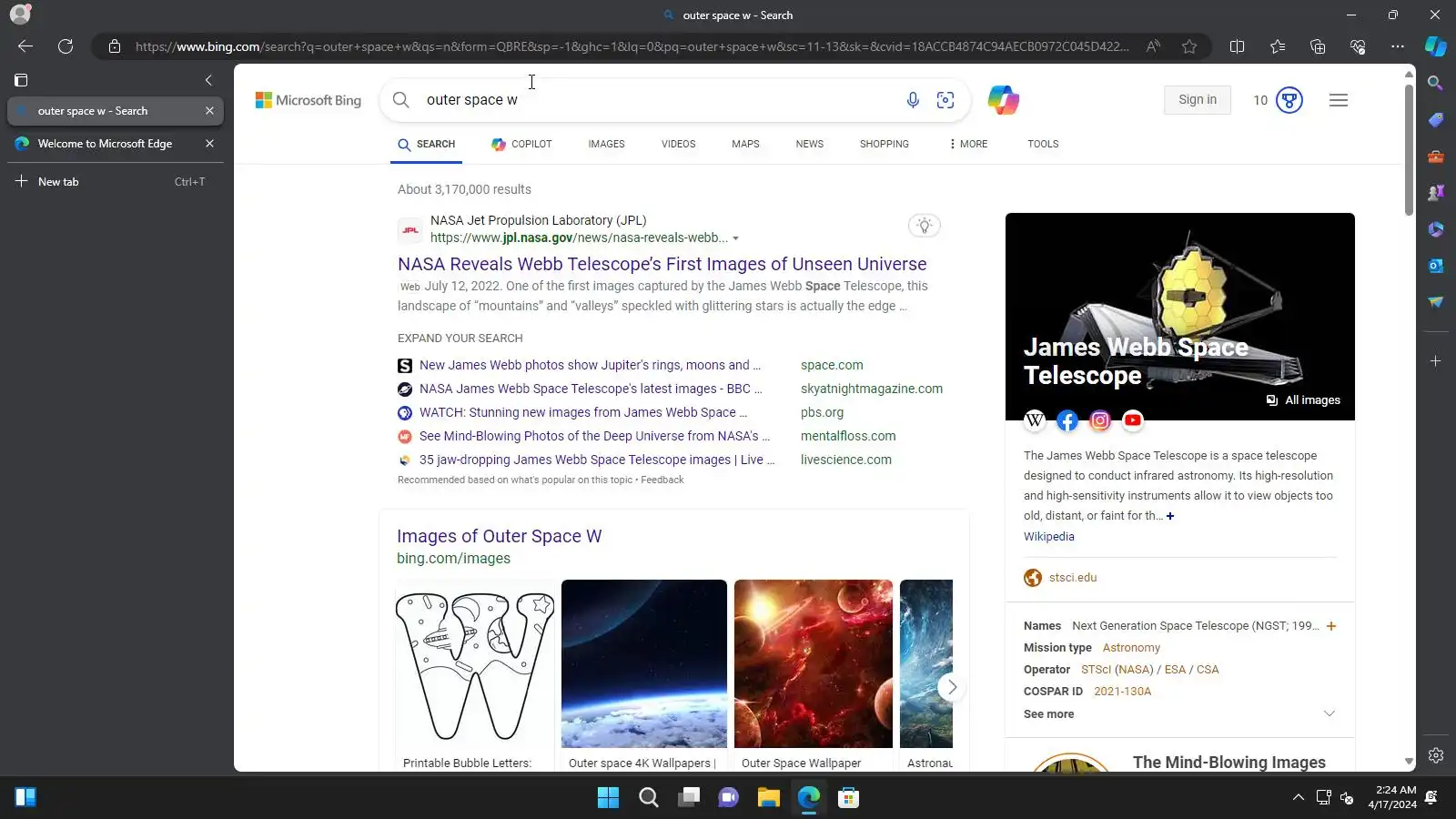Screen dimensions: 1456x819
Task: Show hidden system tray icons
Action: [1298, 798]
